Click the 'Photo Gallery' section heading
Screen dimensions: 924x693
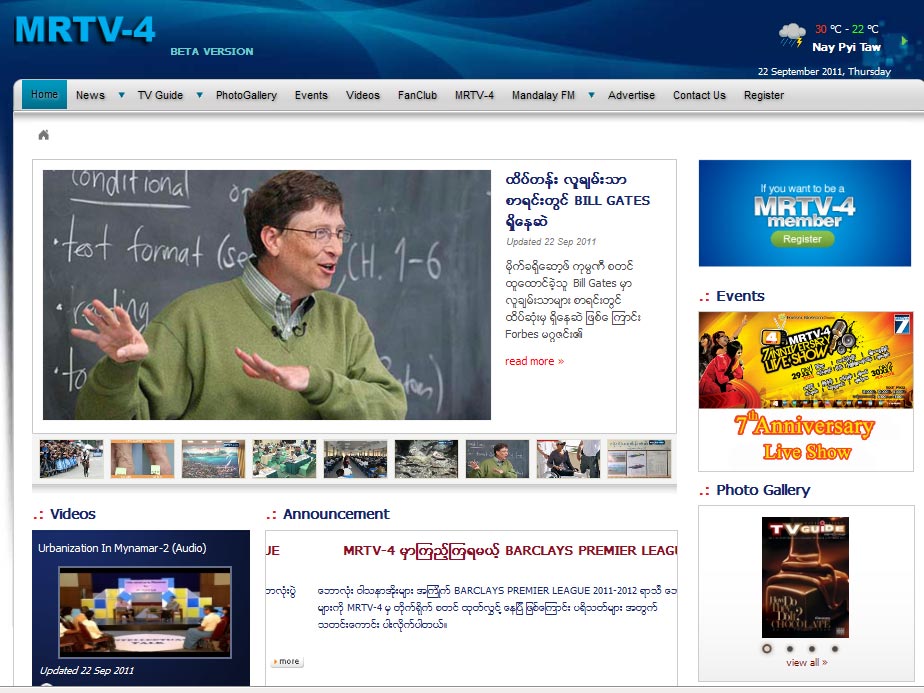click(x=763, y=490)
